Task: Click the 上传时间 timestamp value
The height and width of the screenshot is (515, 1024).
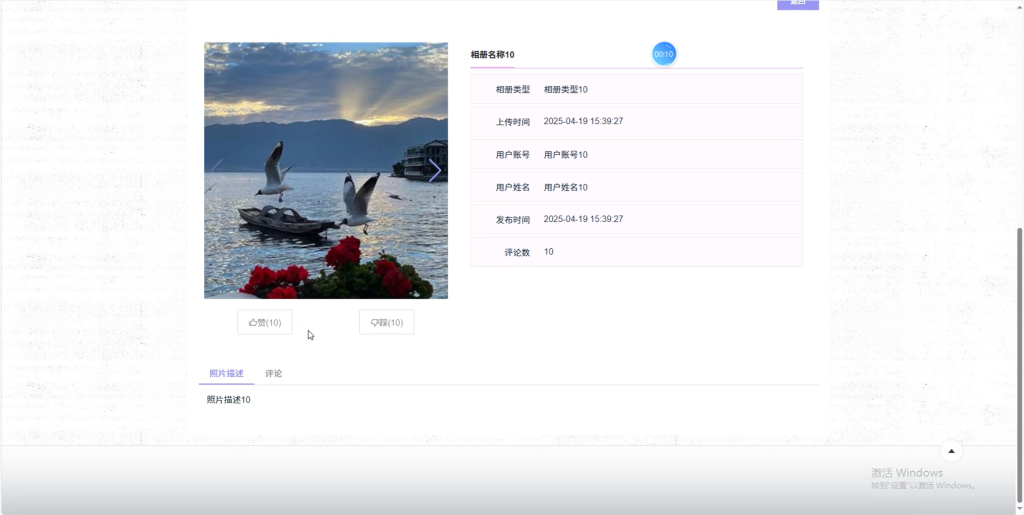Action: coord(583,121)
